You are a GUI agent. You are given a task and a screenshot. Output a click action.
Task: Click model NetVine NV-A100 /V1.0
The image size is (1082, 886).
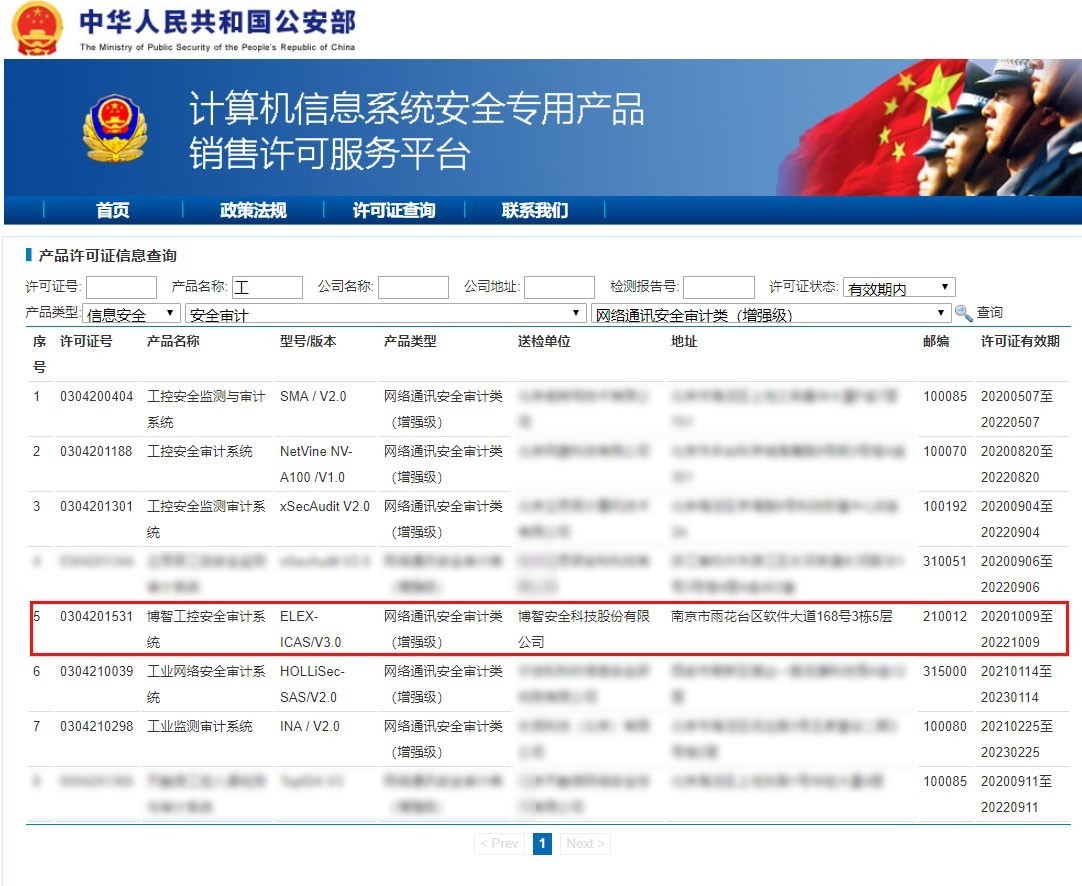click(316, 464)
